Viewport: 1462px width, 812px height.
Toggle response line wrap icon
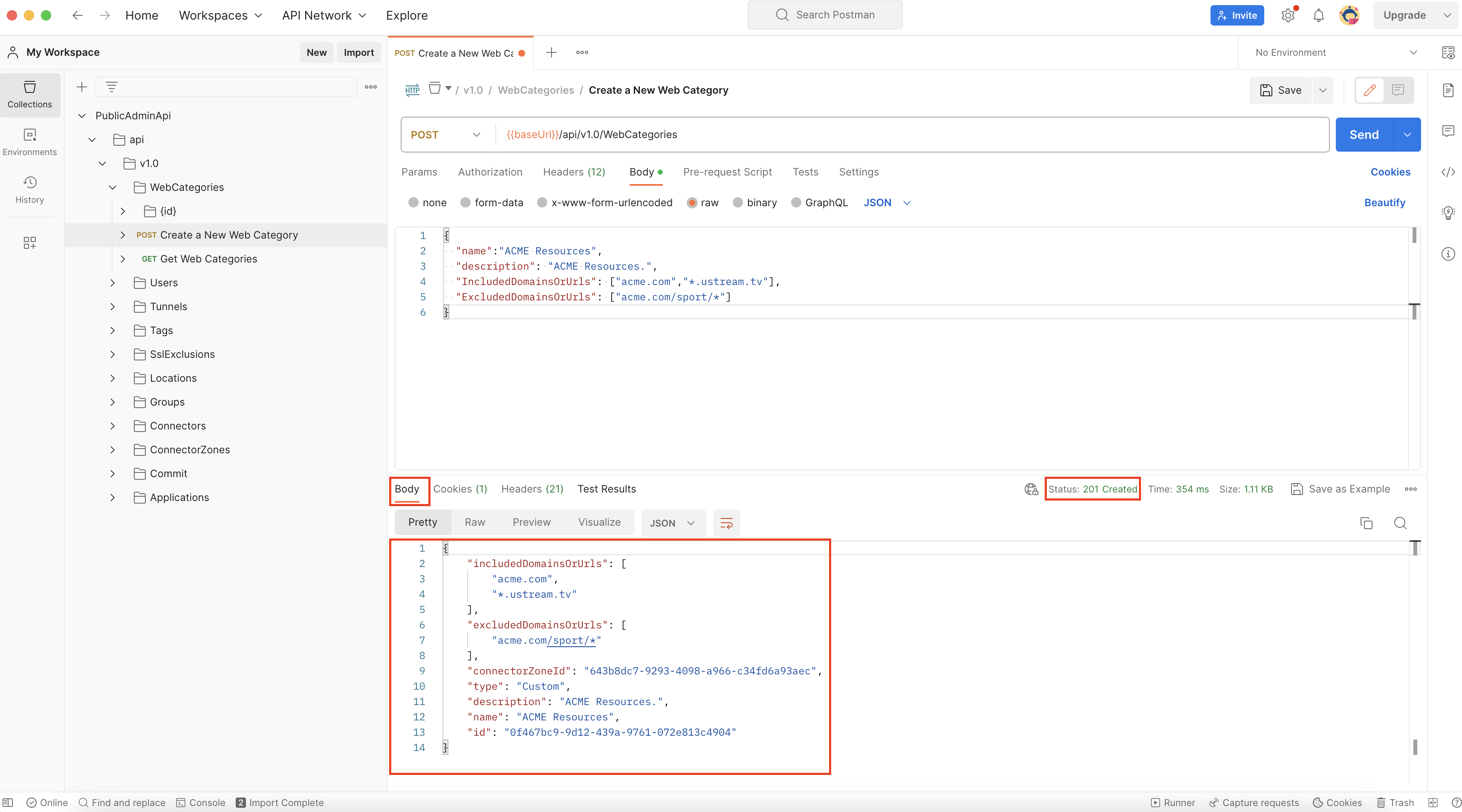tap(726, 523)
